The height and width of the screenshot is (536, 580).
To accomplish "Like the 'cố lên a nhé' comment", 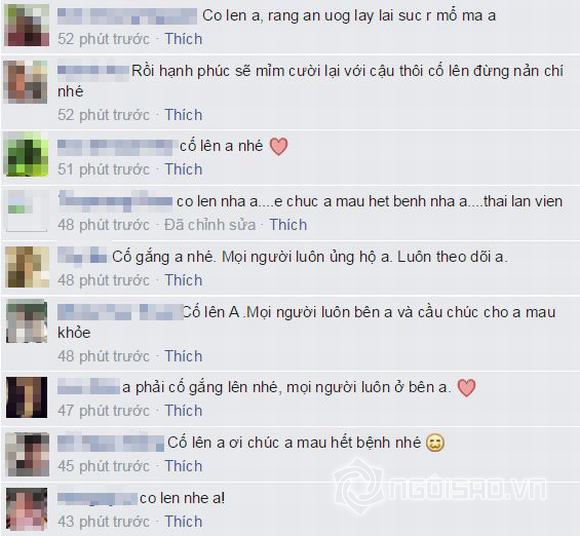I will (x=183, y=169).
